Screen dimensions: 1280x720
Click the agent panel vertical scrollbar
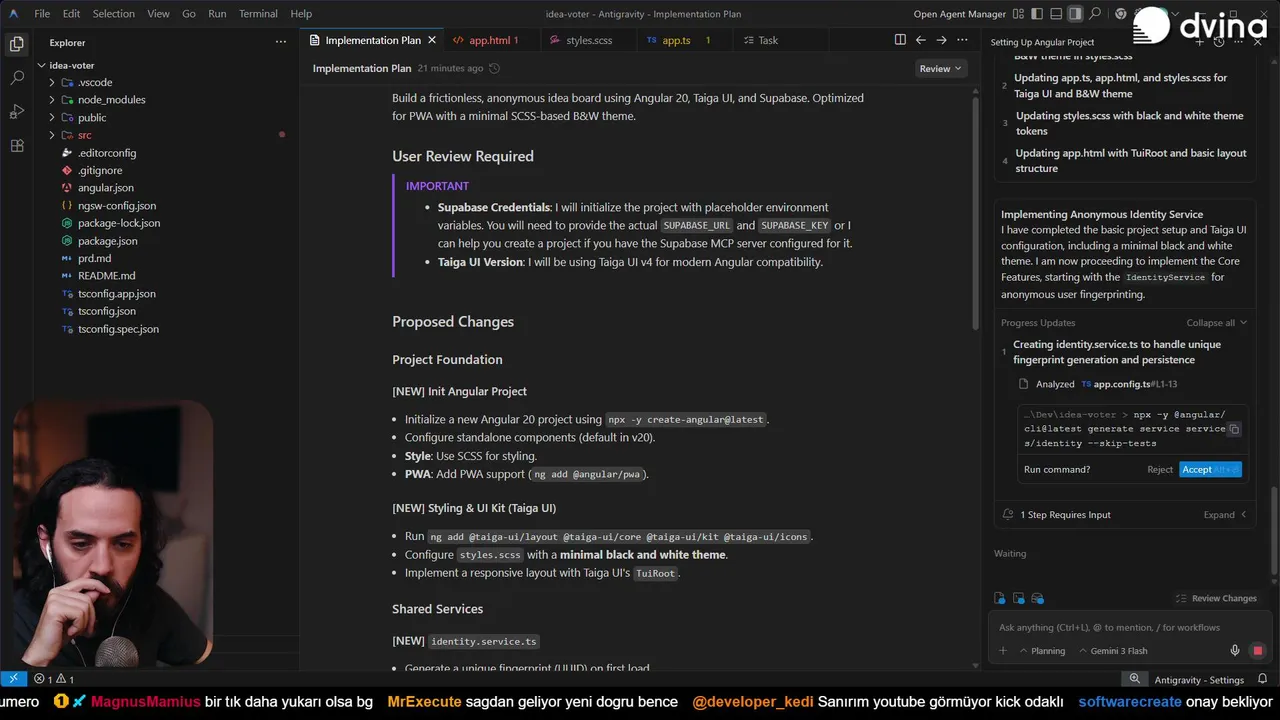point(1274,530)
